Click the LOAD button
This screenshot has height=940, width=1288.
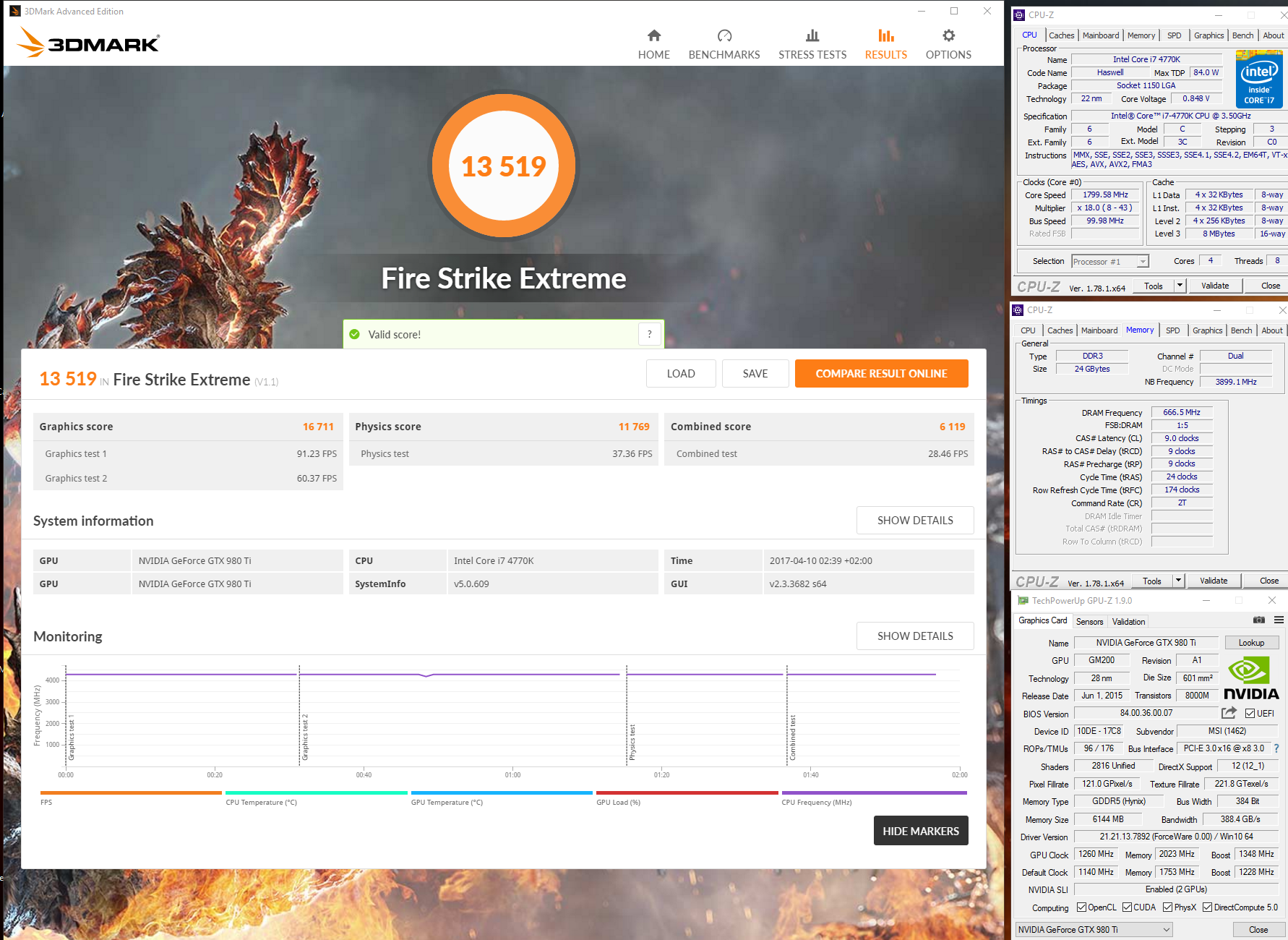[681, 373]
